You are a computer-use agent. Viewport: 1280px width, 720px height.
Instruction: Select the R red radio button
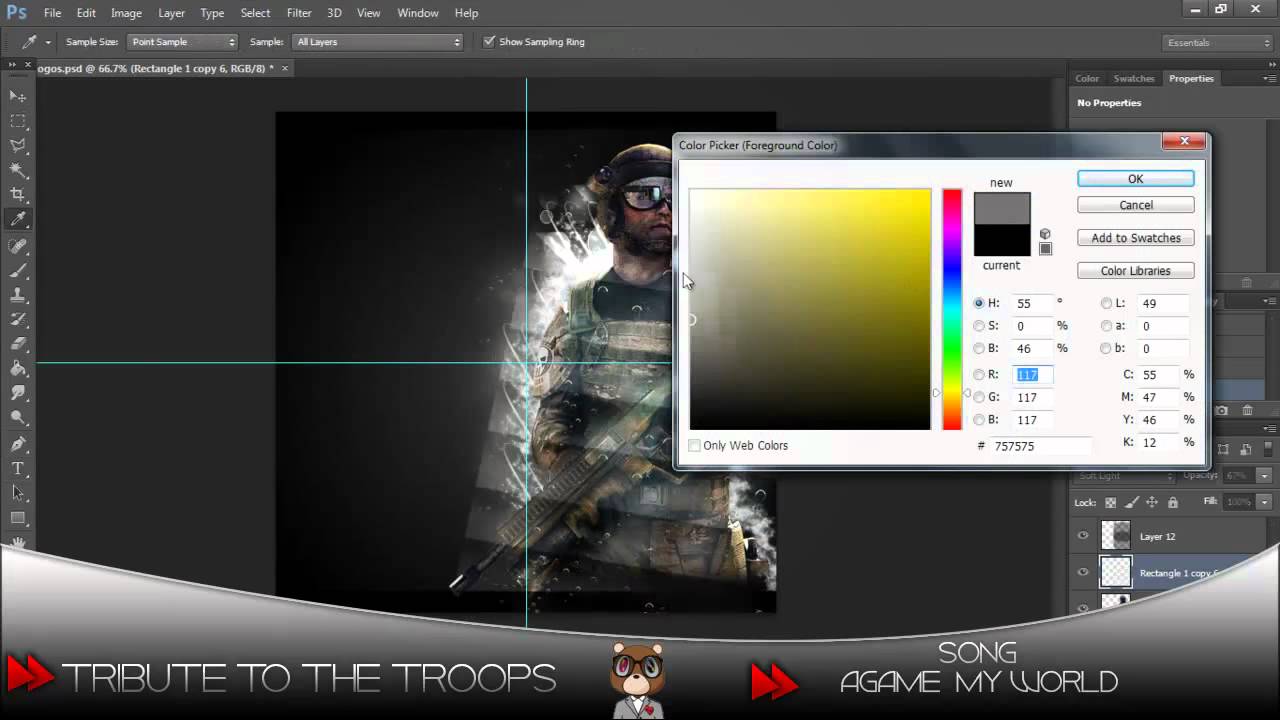(979, 375)
